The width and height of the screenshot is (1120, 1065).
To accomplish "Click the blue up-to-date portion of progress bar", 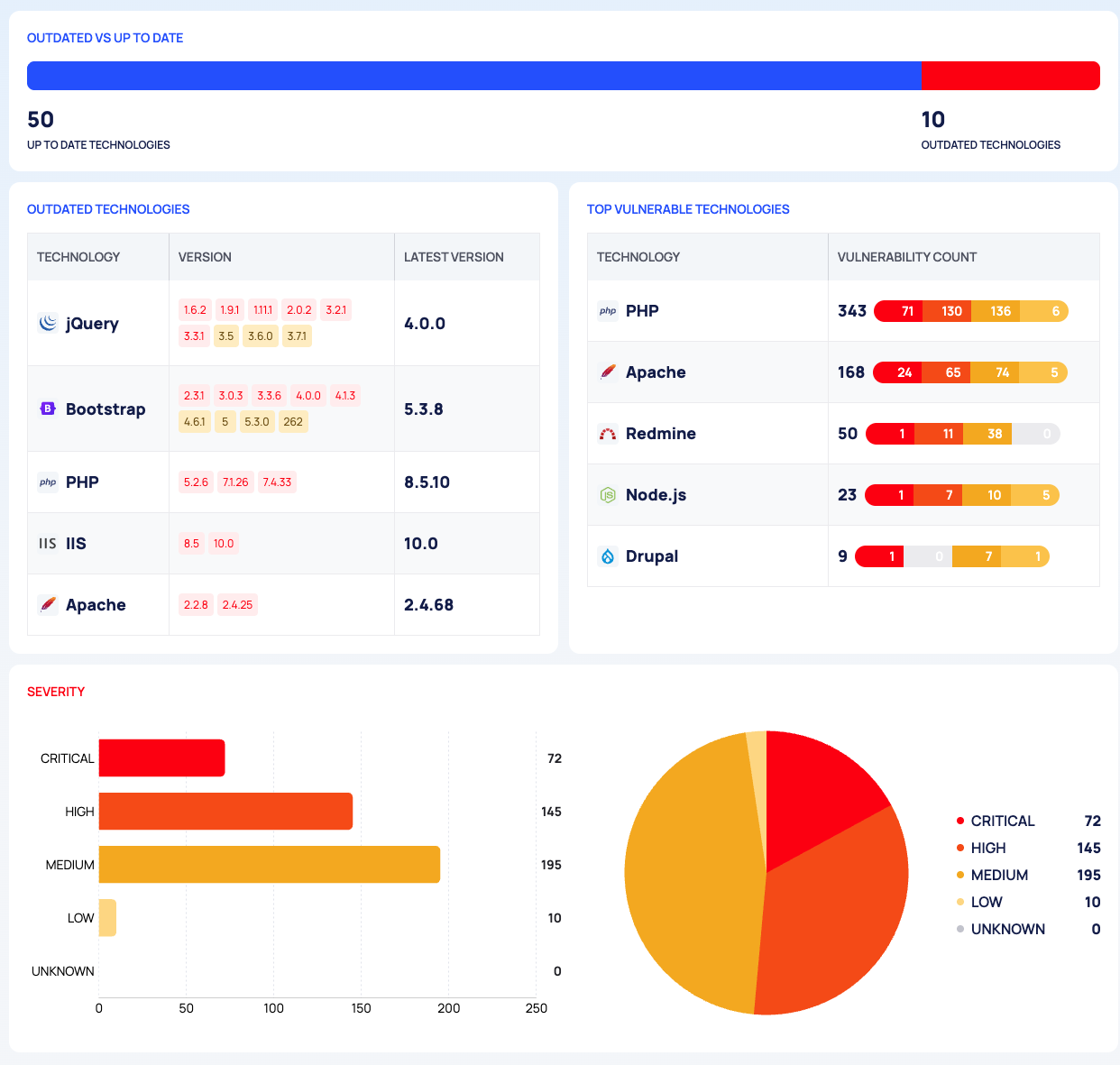I will tap(474, 76).
